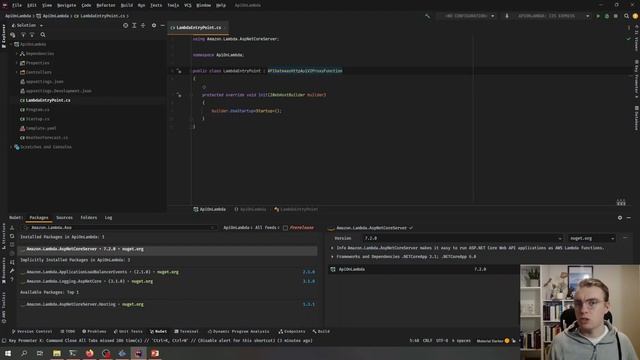Click the NuGet help question mark icon
This screenshot has height=360, width=640.
tap(12, 280)
